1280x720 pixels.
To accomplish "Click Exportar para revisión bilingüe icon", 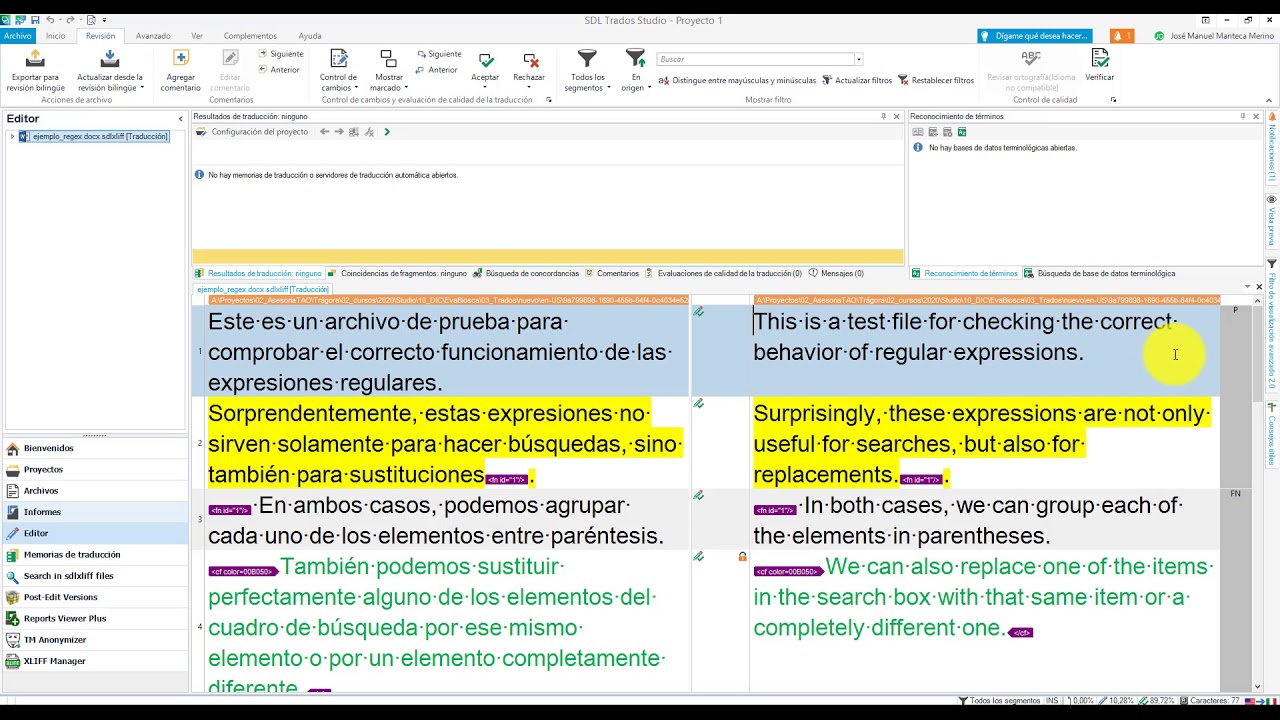I will tap(35, 59).
